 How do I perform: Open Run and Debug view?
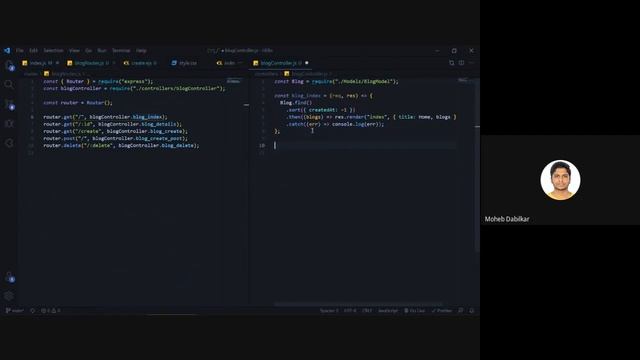pyautogui.click(x=9, y=124)
